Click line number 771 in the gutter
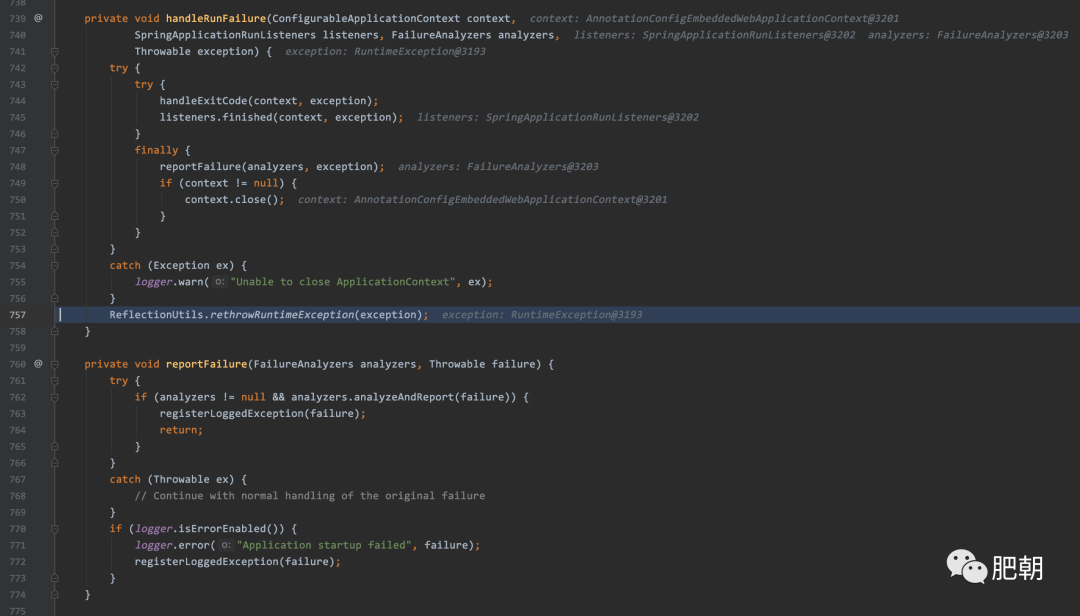The height and width of the screenshot is (616, 1080). [x=18, y=545]
